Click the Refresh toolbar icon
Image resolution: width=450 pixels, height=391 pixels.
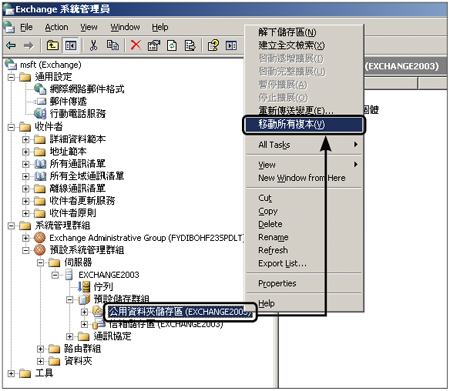click(x=172, y=45)
